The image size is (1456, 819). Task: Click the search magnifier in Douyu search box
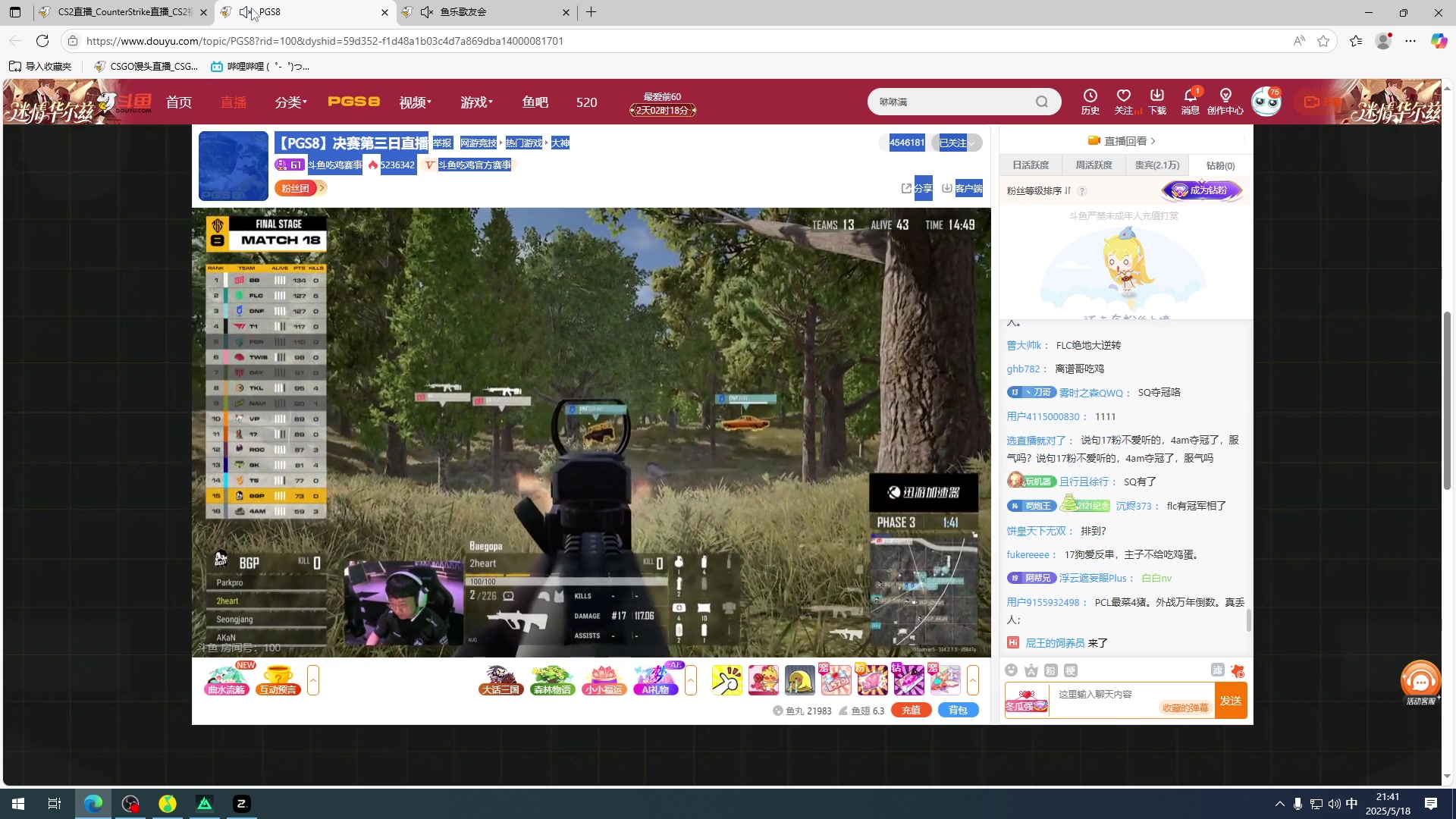[1042, 102]
